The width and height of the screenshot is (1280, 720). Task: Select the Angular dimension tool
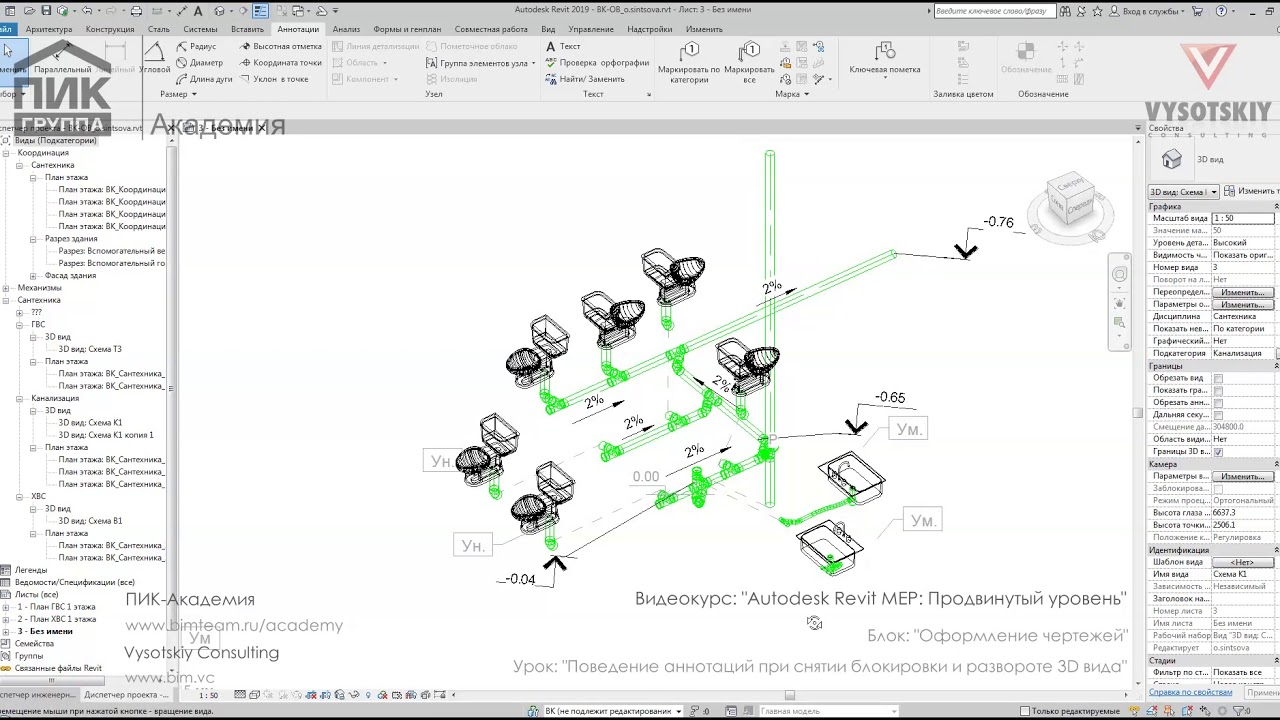155,57
